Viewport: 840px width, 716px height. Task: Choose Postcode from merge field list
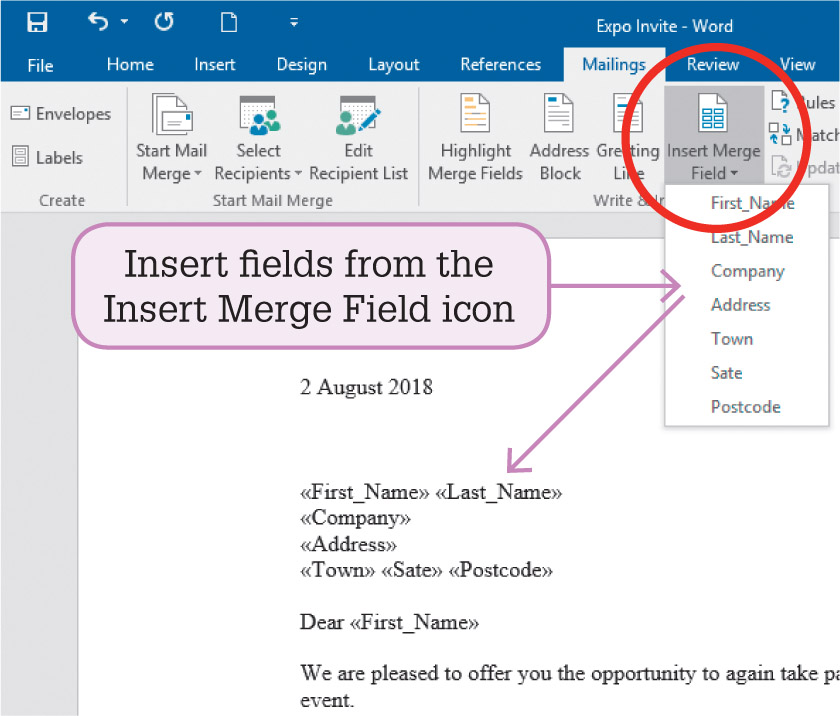tap(747, 407)
